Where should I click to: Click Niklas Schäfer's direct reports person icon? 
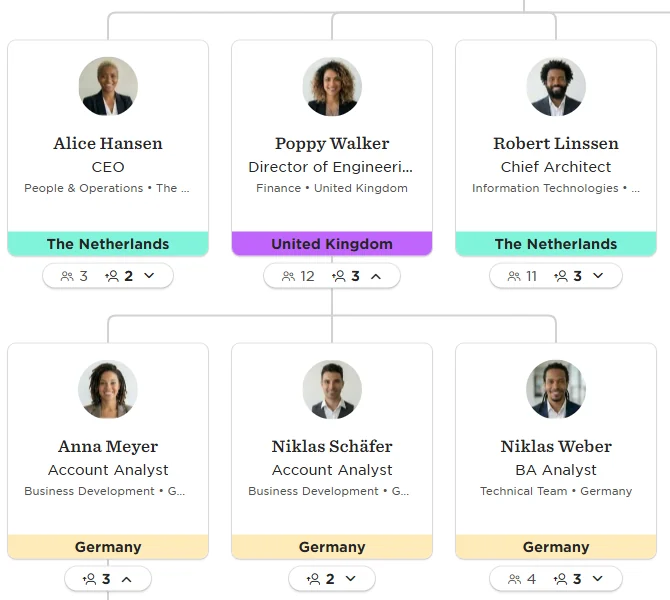click(x=313, y=579)
